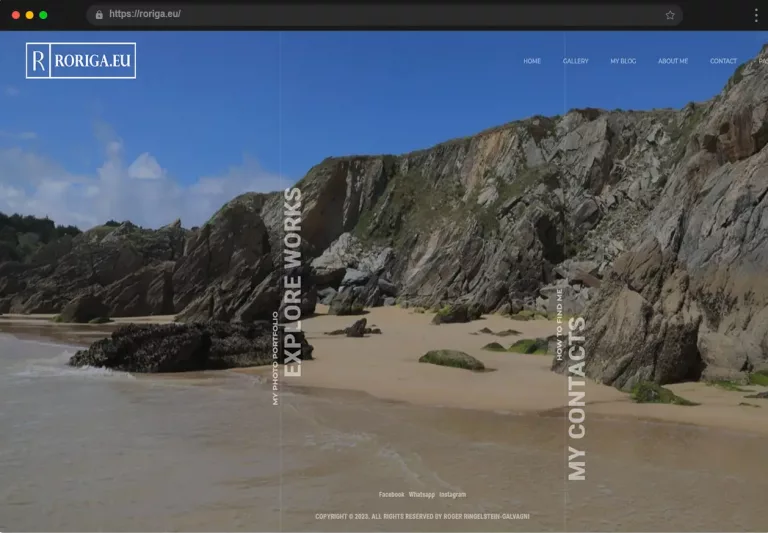
Task: Bookmark page with the star icon
Action: tap(670, 15)
